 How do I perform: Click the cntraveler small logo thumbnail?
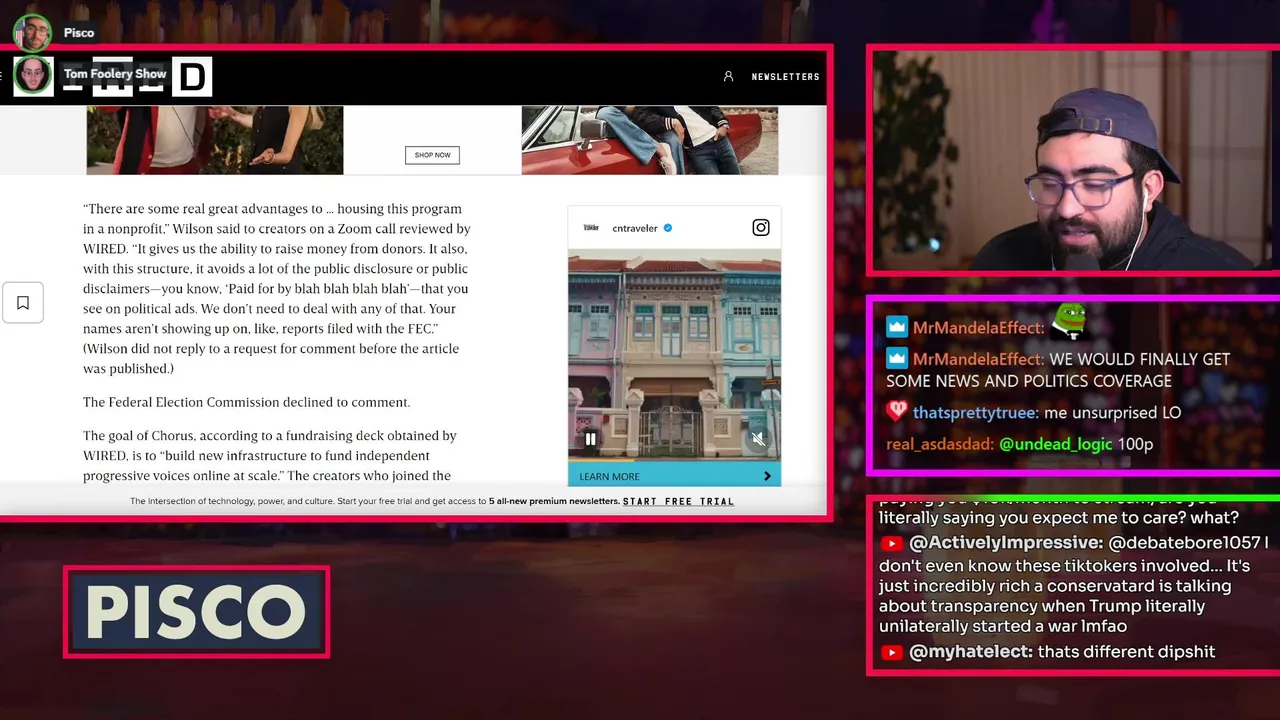pyautogui.click(x=591, y=228)
